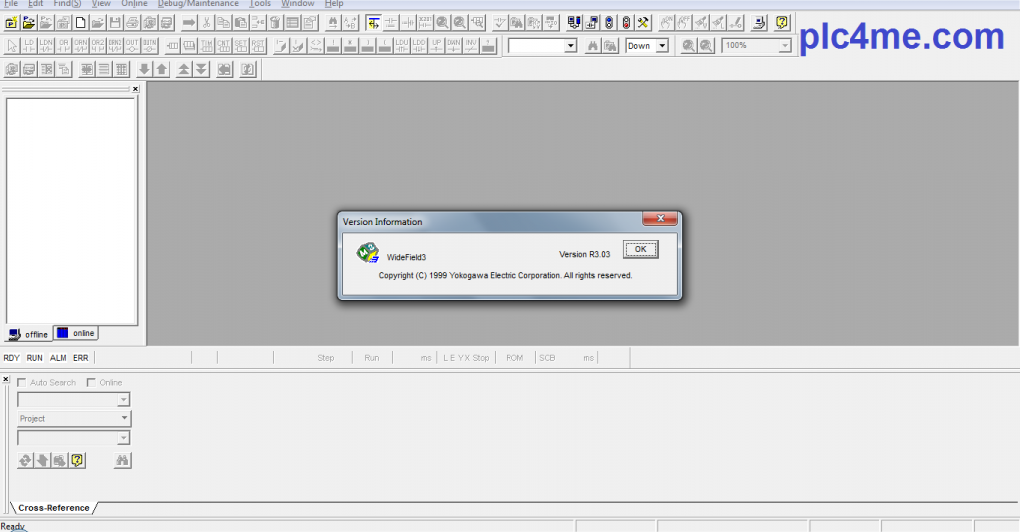This screenshot has height=532, width=1020.
Task: Select the Cross-Reference tab
Action: click(53, 508)
